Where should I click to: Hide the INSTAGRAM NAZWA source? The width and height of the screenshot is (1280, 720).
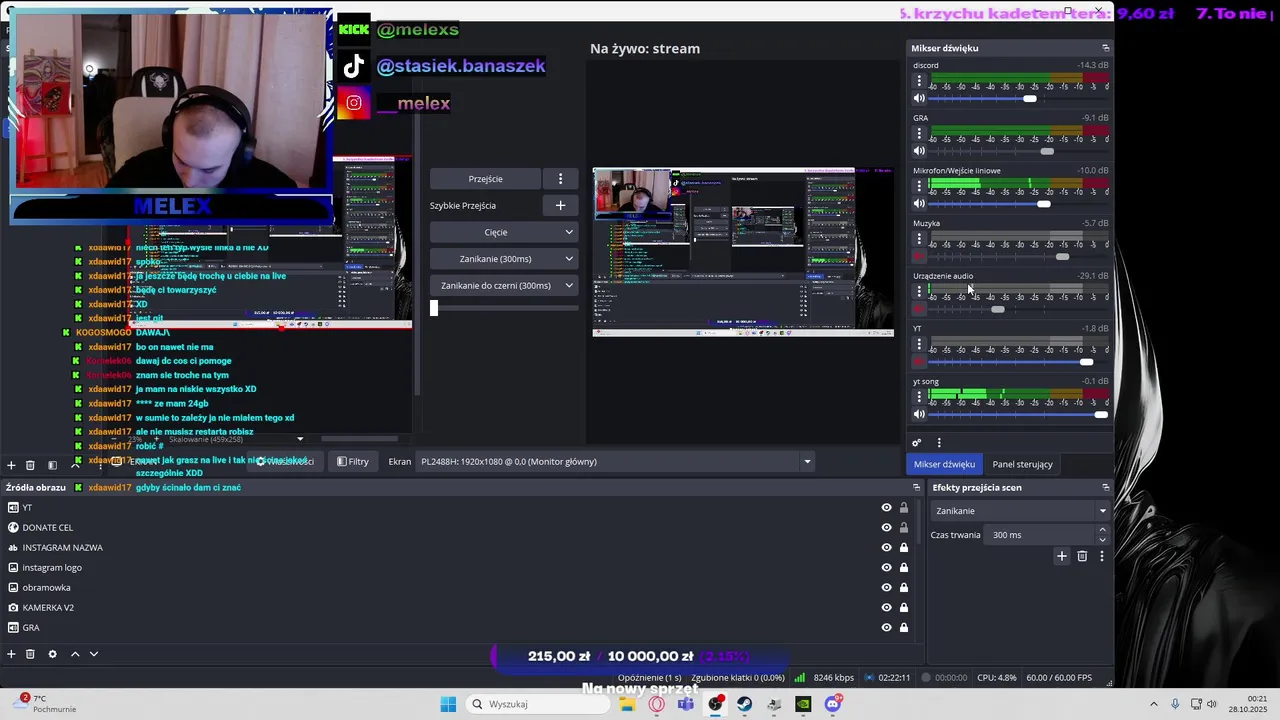pyautogui.click(x=886, y=548)
